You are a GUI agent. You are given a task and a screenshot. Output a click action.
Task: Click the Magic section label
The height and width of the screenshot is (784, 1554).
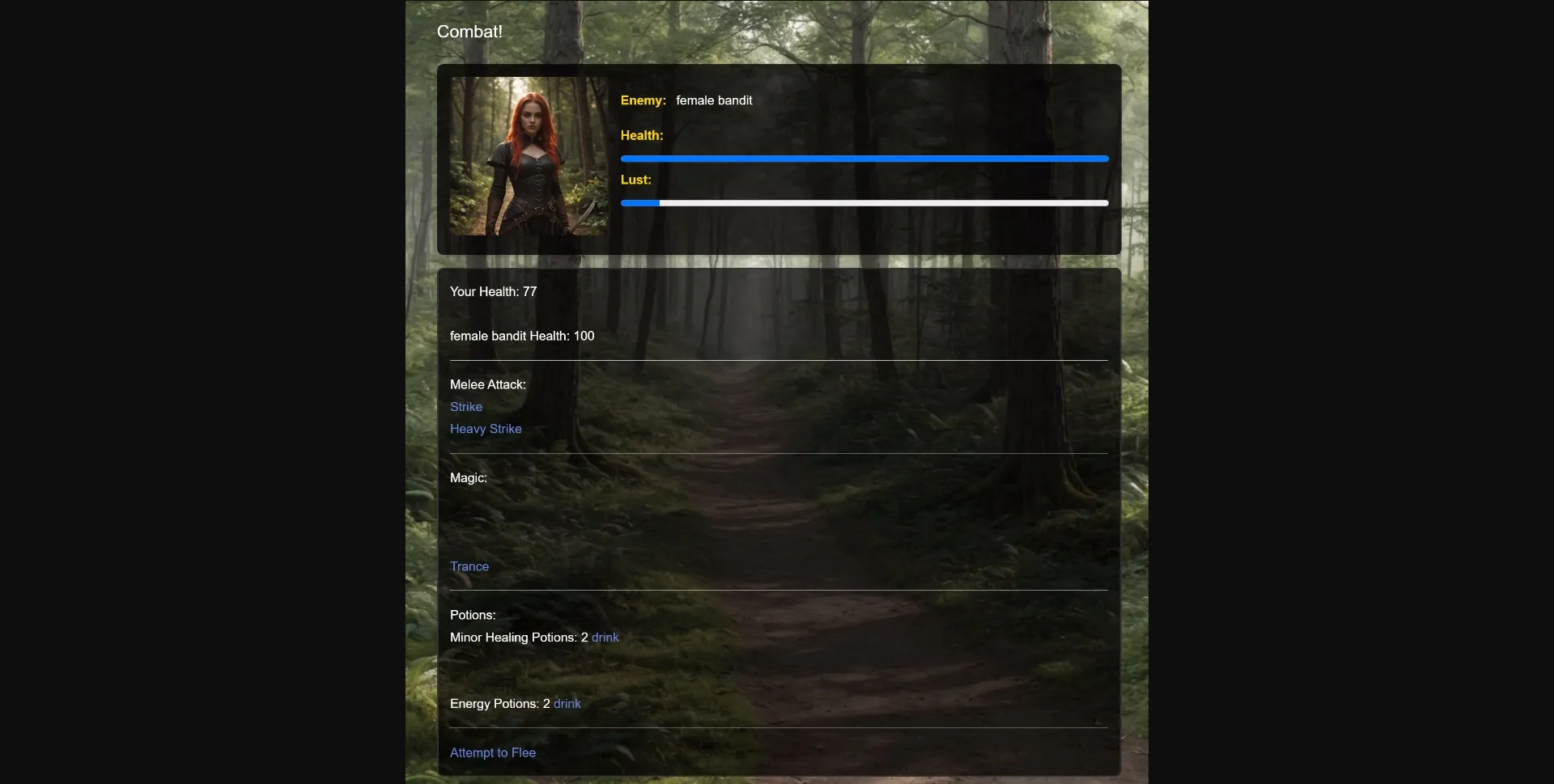coord(468,478)
